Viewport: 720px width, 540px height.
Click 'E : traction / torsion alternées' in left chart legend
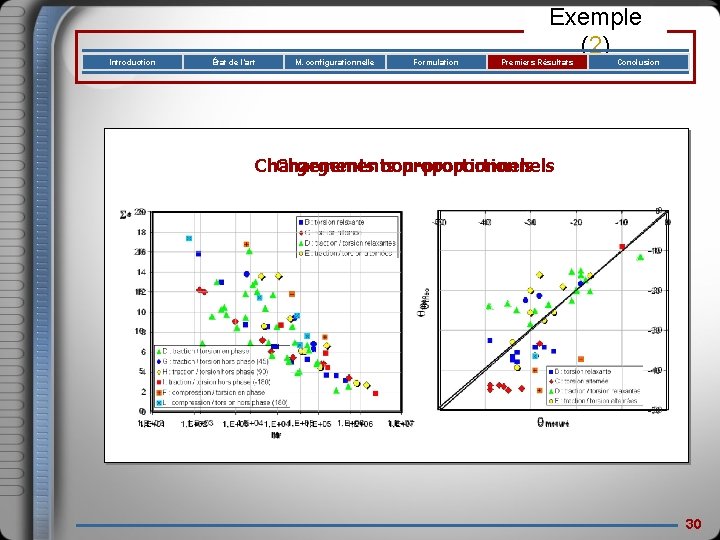[346, 253]
